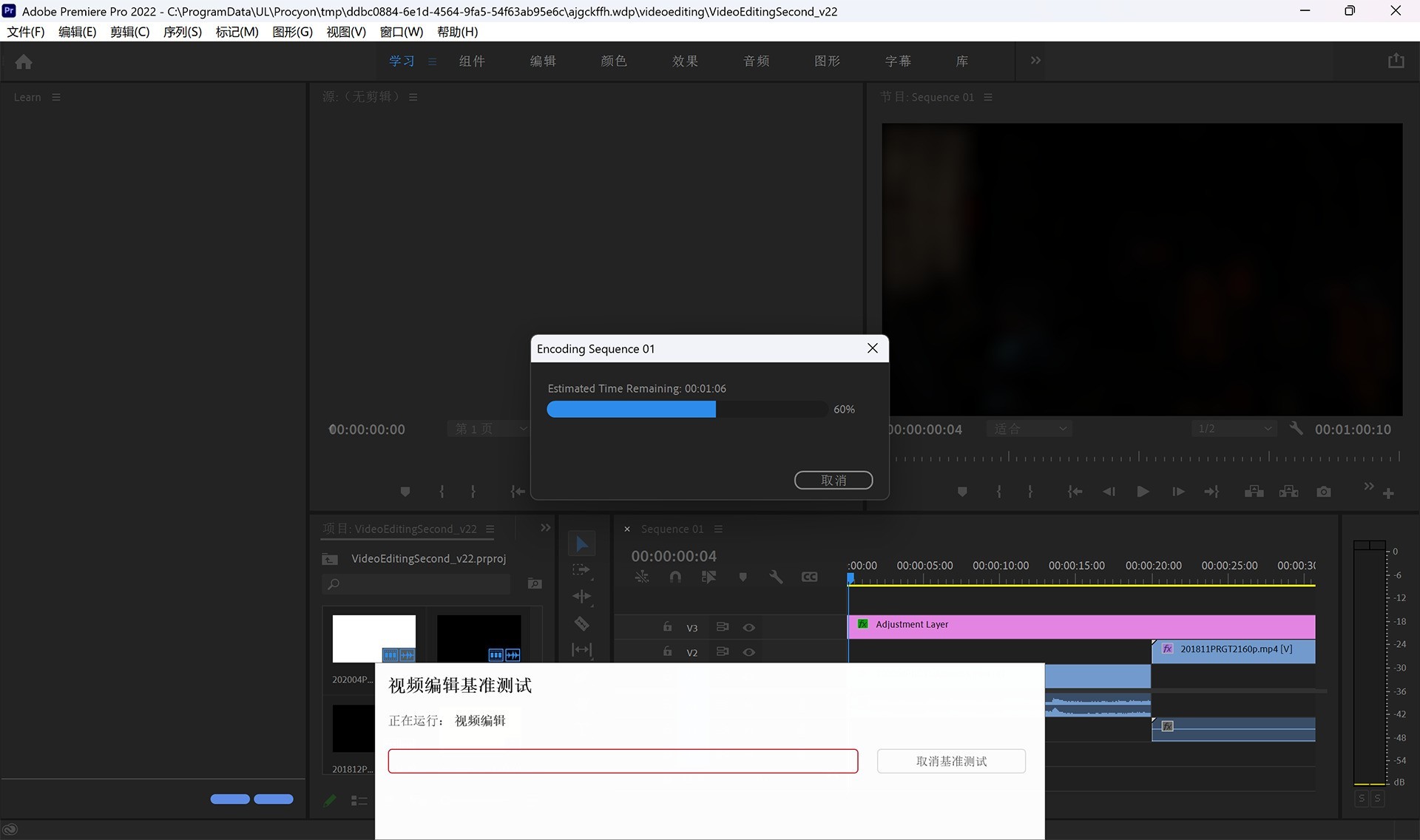1420x840 pixels.
Task: Select the Razor tool in toolbar
Action: coord(582,624)
